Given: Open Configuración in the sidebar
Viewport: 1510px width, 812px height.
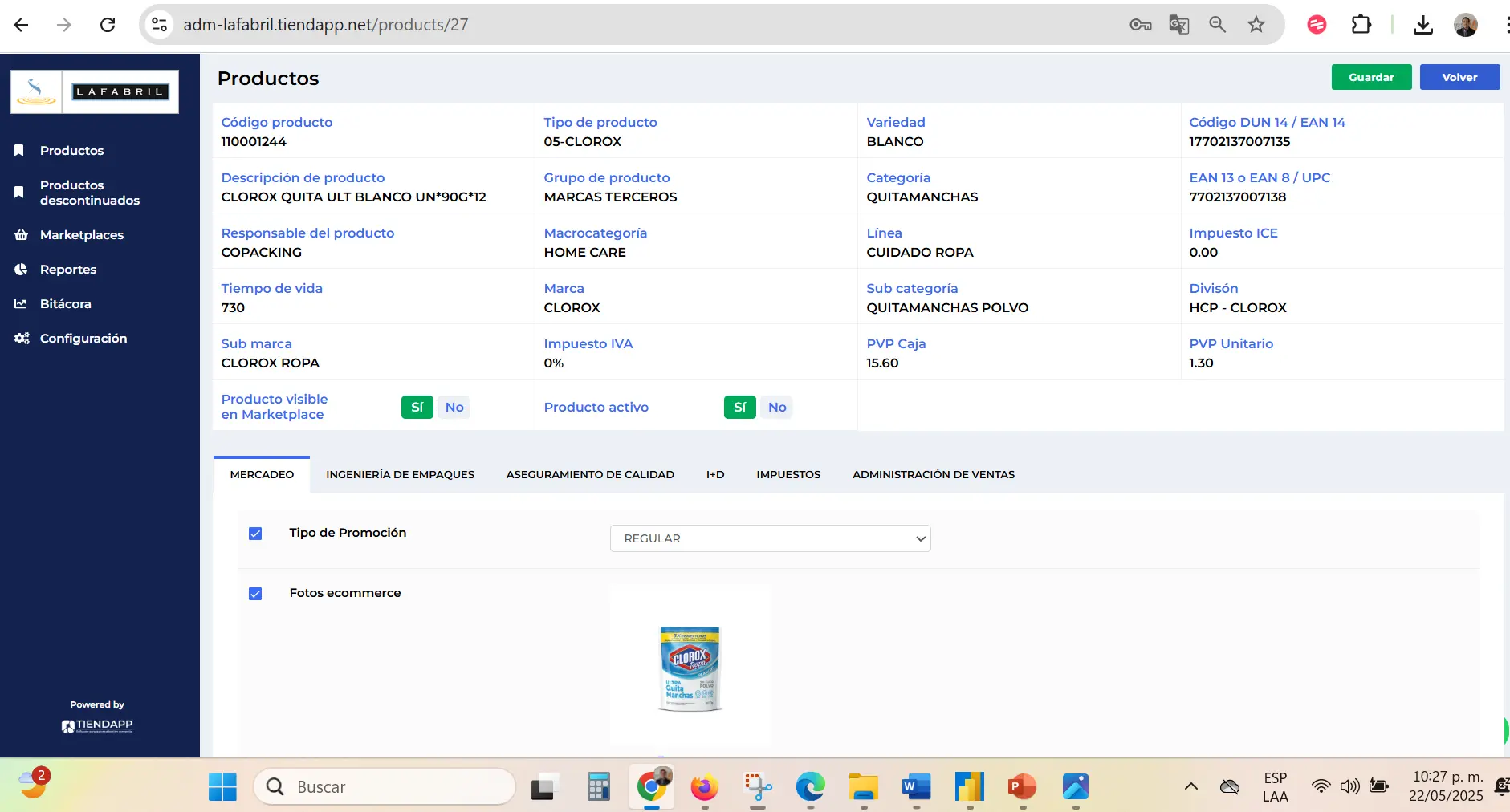Looking at the screenshot, I should [x=83, y=339].
